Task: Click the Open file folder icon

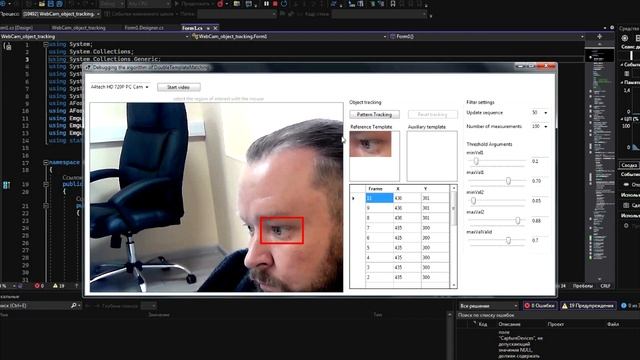Action: click(x=42, y=4)
